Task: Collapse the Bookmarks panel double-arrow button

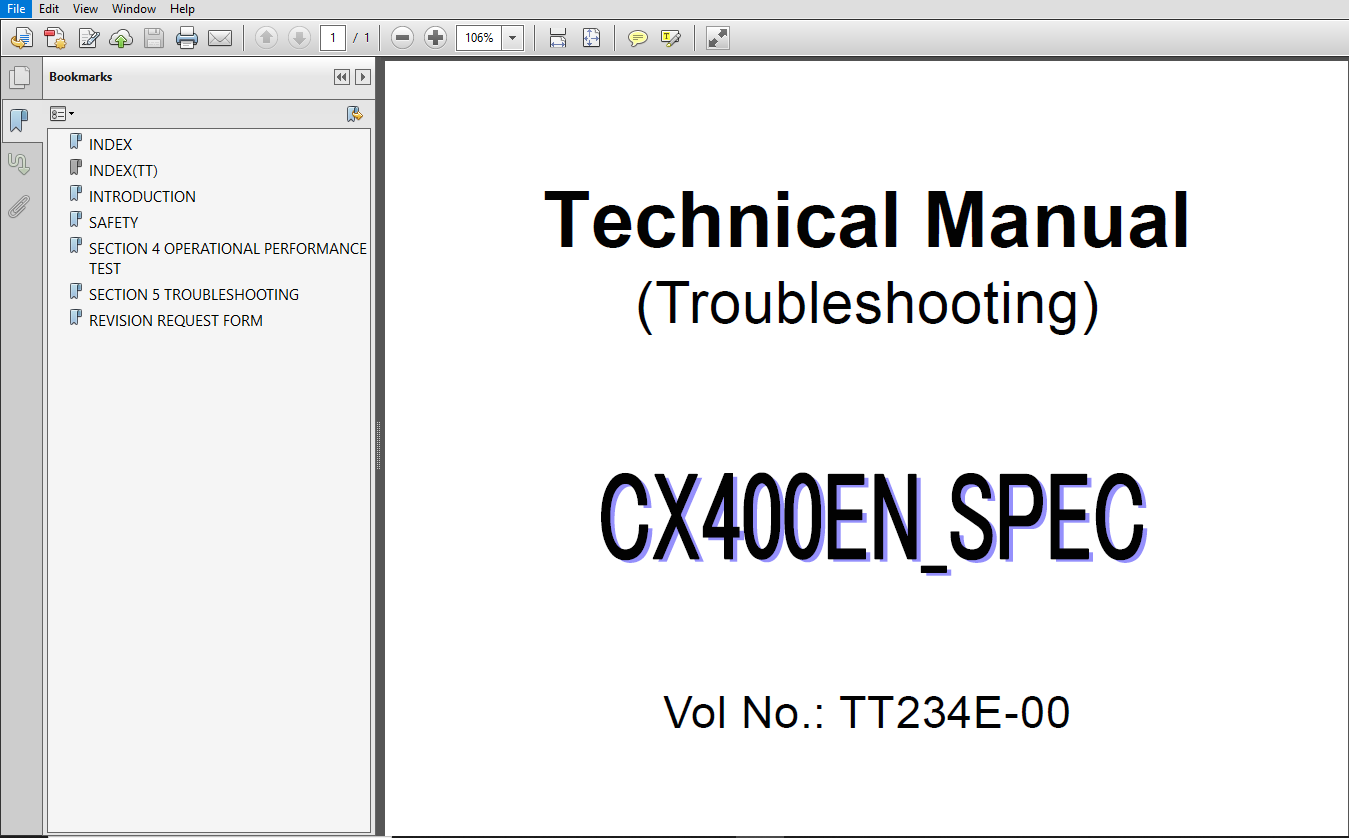Action: 342,77
